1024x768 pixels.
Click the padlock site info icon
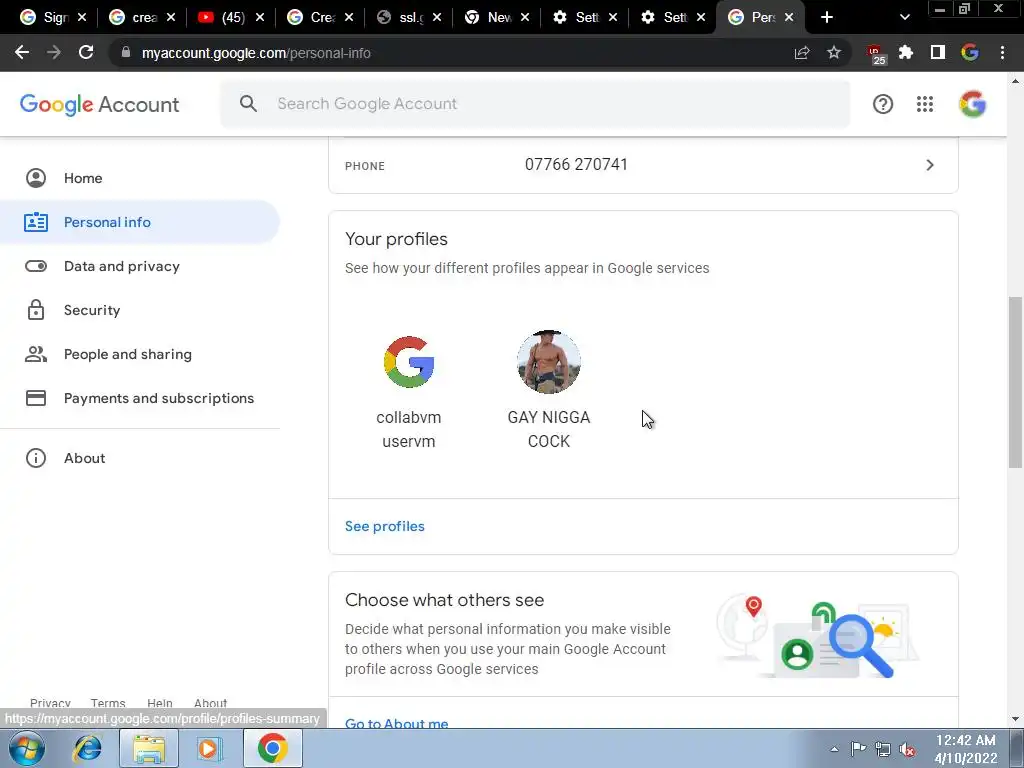pyautogui.click(x=126, y=52)
